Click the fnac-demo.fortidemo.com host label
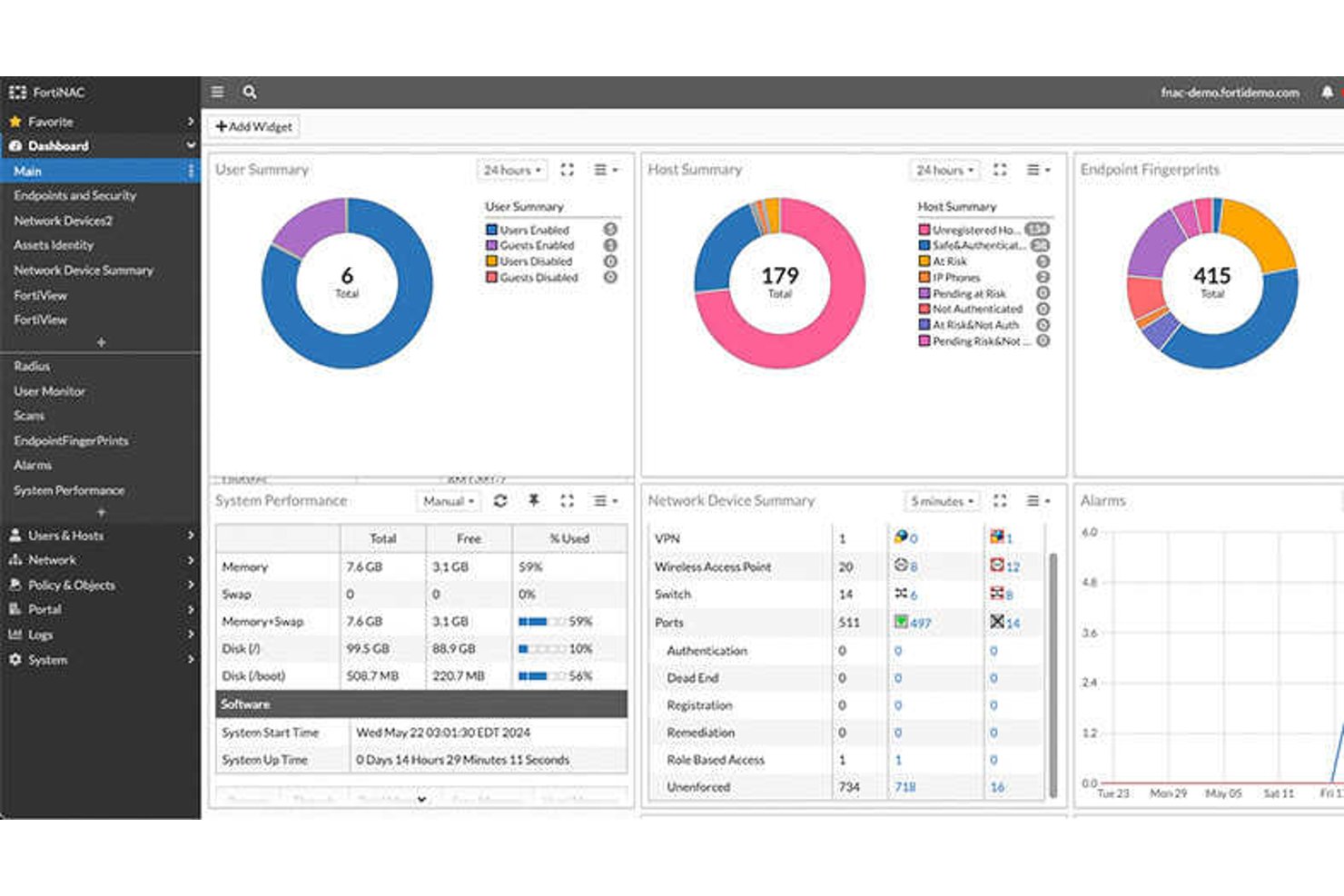 pos(1230,93)
